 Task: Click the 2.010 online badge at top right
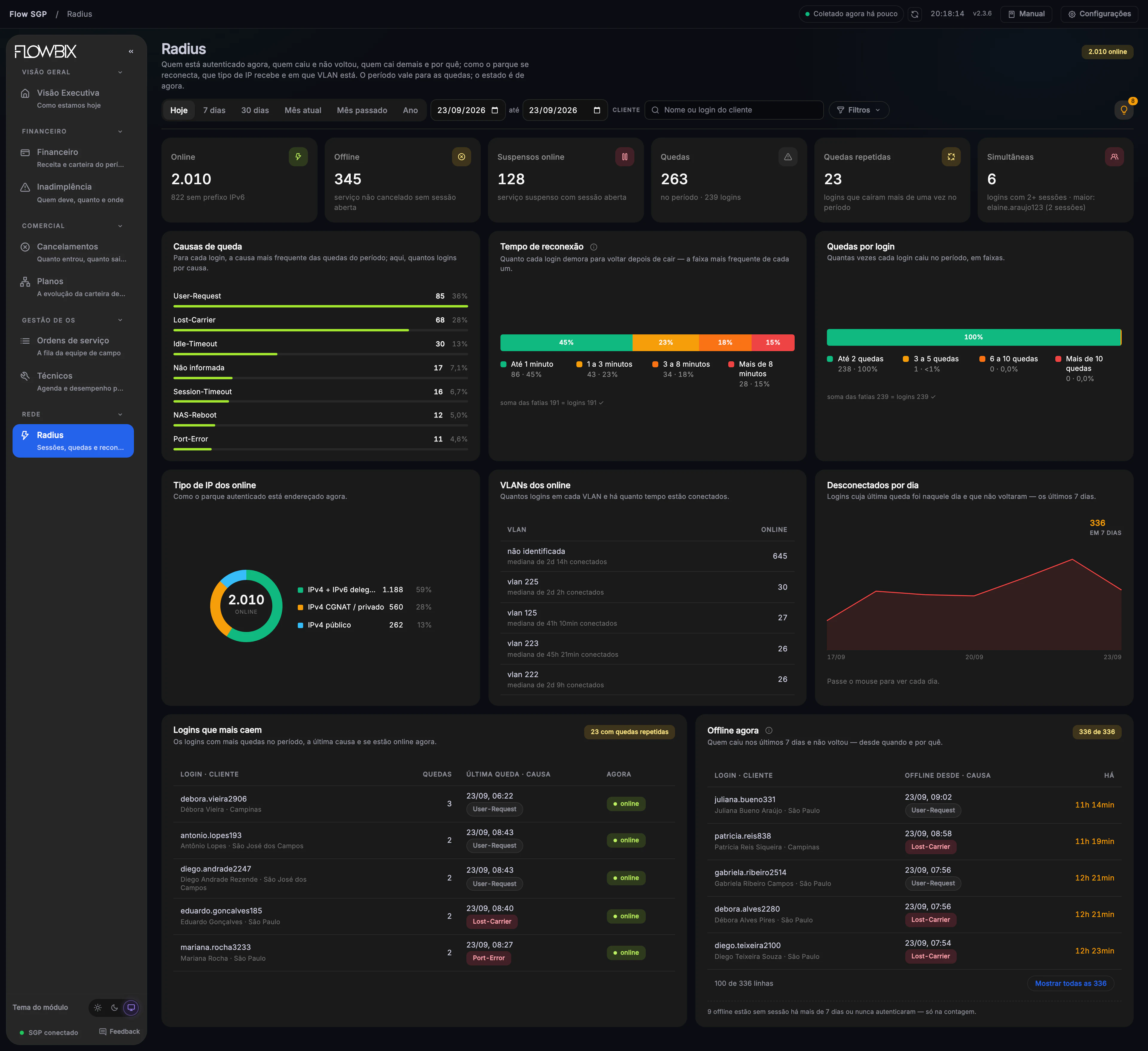pyautogui.click(x=1108, y=52)
